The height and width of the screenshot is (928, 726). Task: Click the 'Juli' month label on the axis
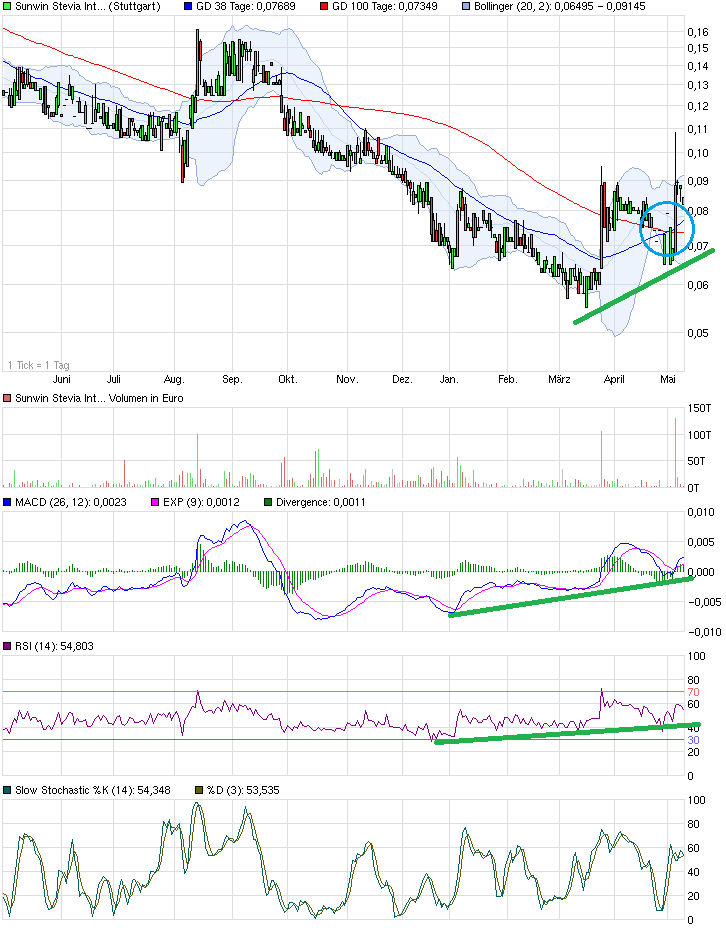point(114,379)
